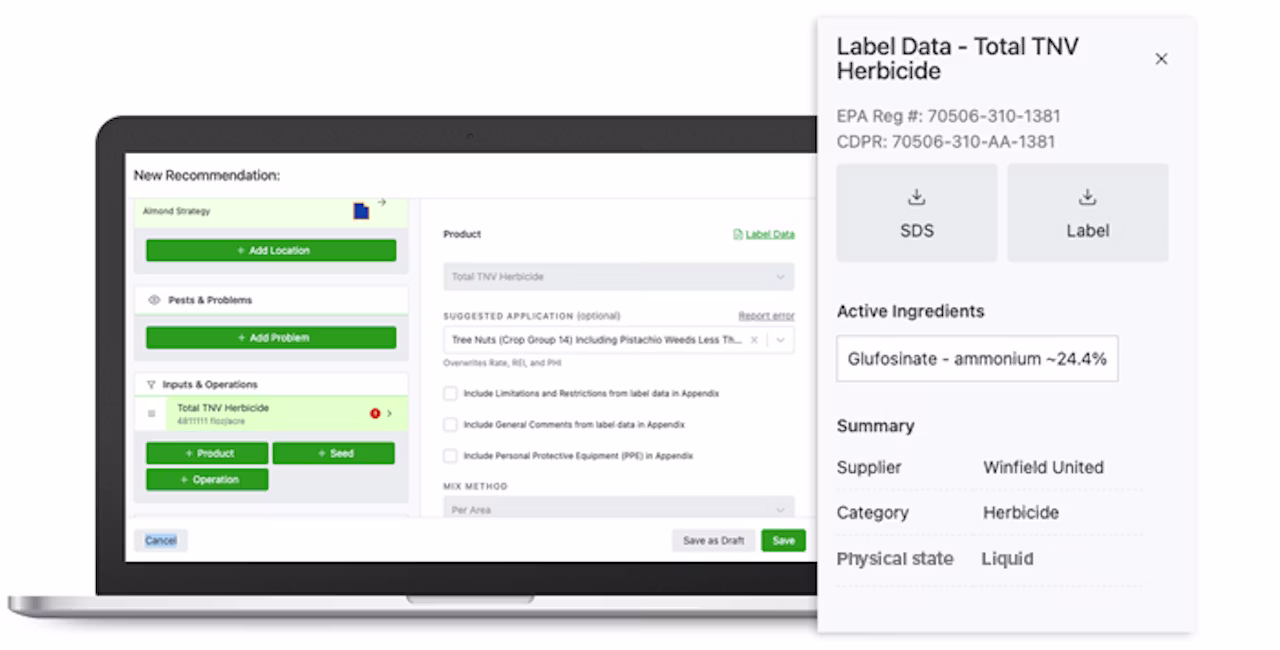Open the Mix Method Per Area dropdown
Viewport: 1280px width, 650px height.
pyautogui.click(x=619, y=508)
